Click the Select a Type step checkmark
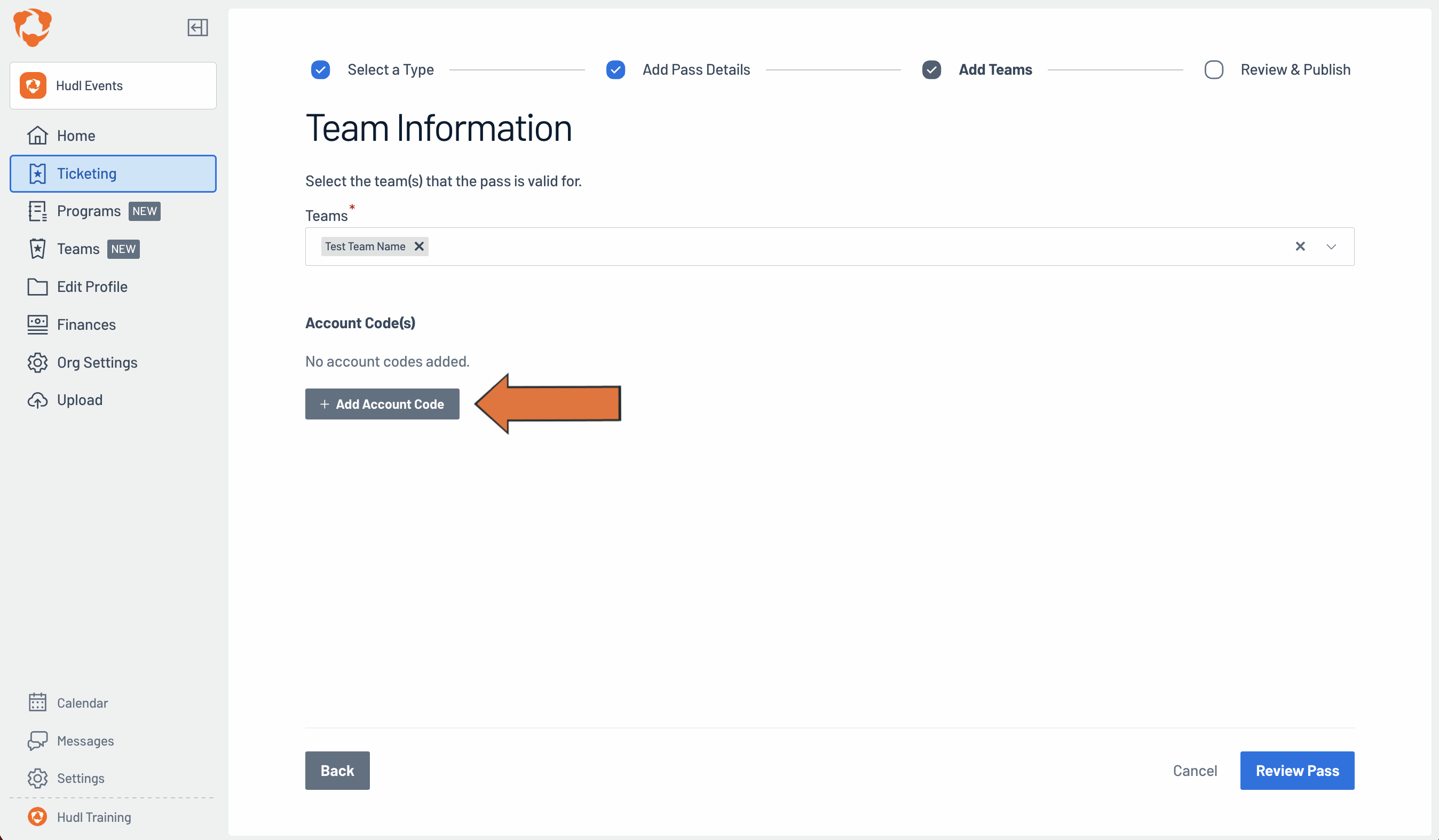The height and width of the screenshot is (840, 1439). (x=320, y=70)
